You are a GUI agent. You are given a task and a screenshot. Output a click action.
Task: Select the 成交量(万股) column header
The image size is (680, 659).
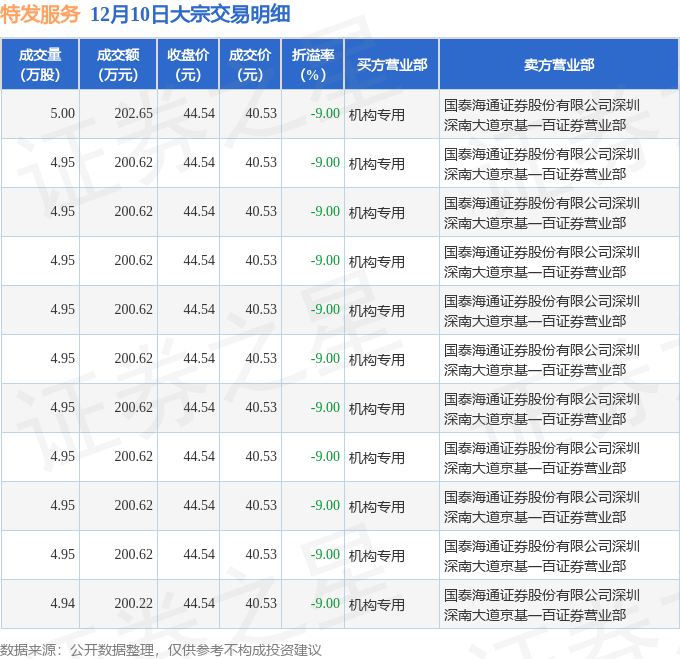(x=40, y=65)
